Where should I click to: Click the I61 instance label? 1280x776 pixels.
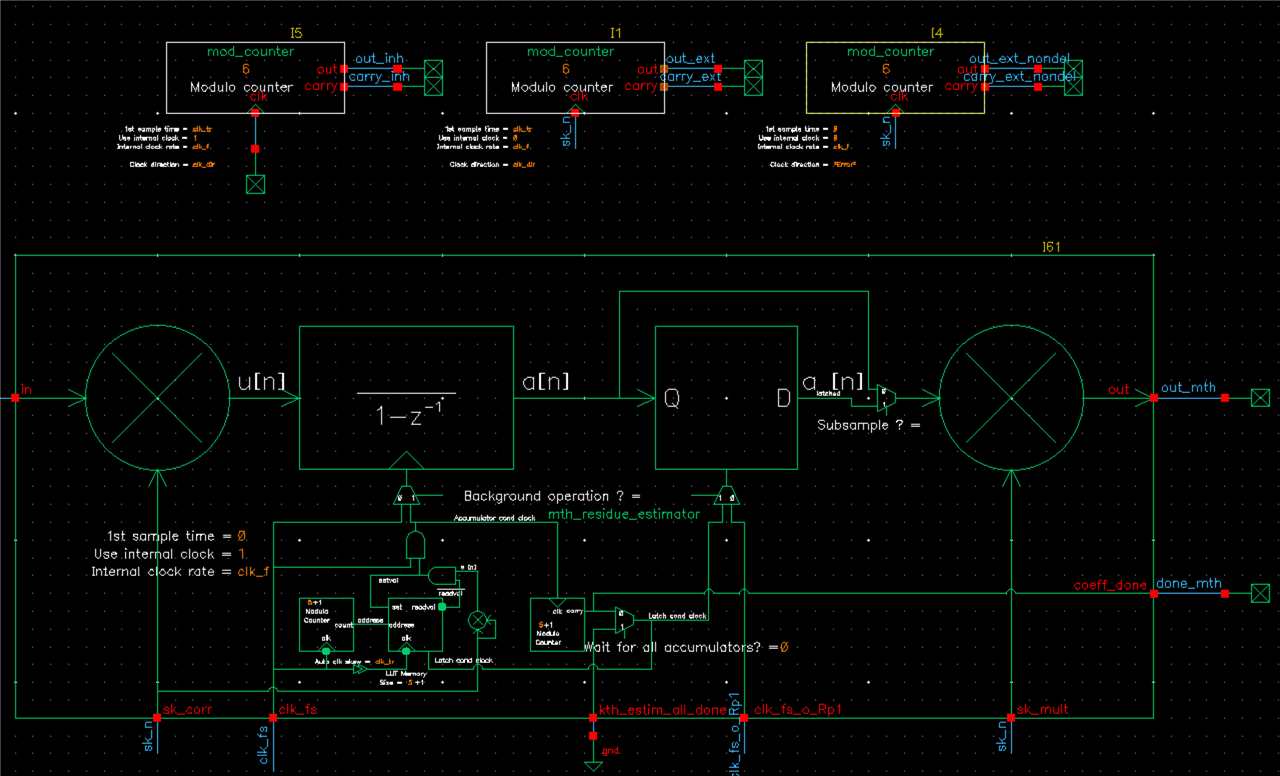(x=1050, y=245)
